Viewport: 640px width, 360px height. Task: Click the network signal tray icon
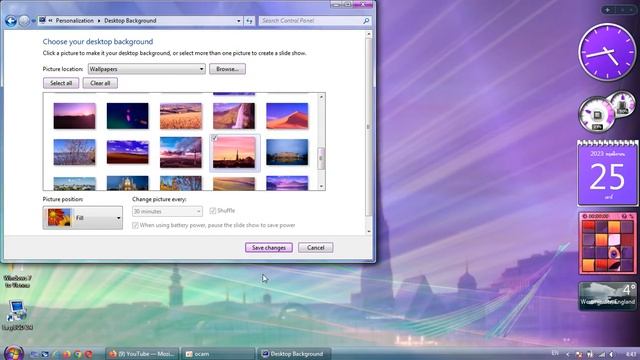click(601, 354)
